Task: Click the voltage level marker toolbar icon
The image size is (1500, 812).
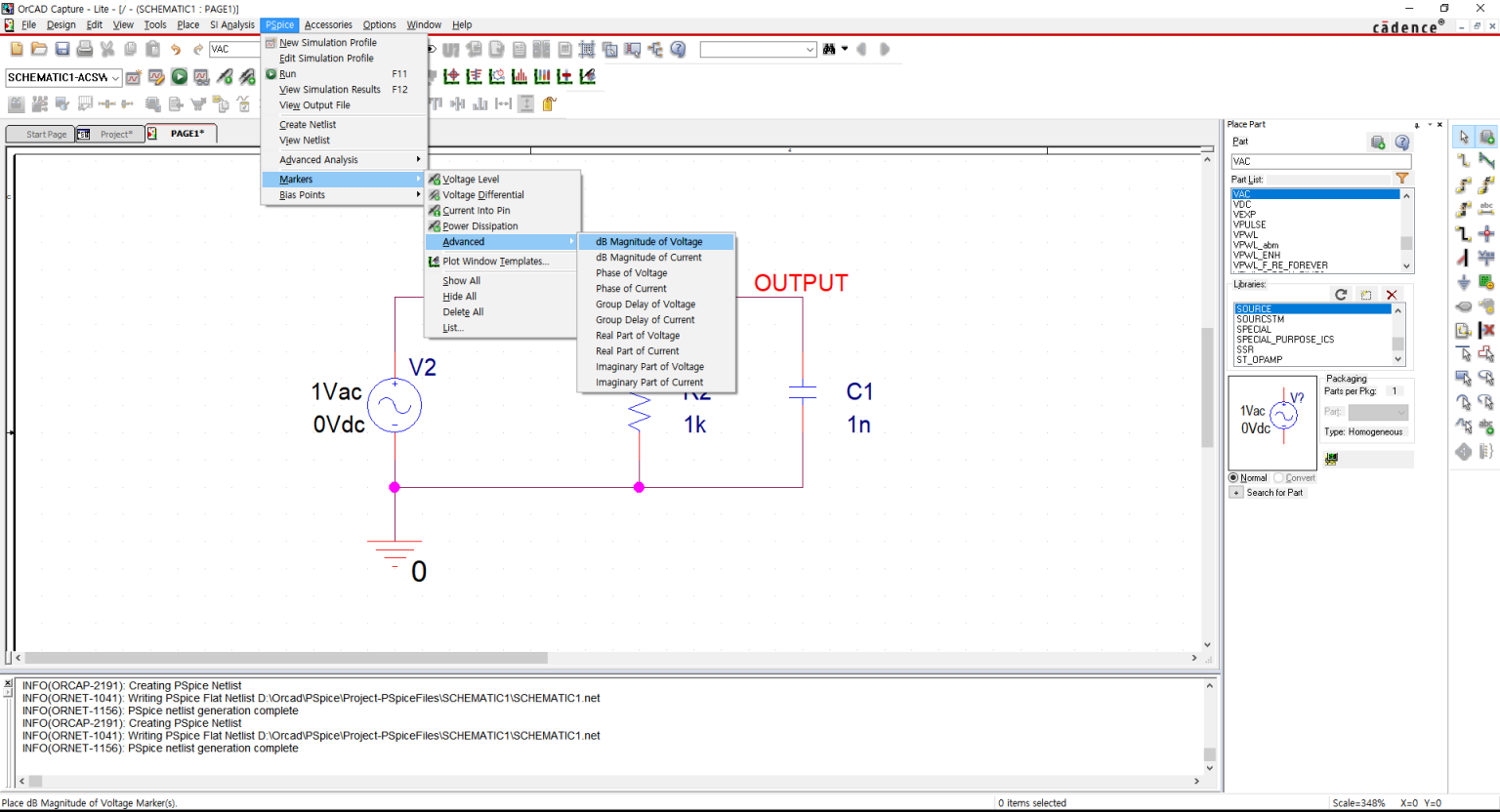Action: pos(225,76)
